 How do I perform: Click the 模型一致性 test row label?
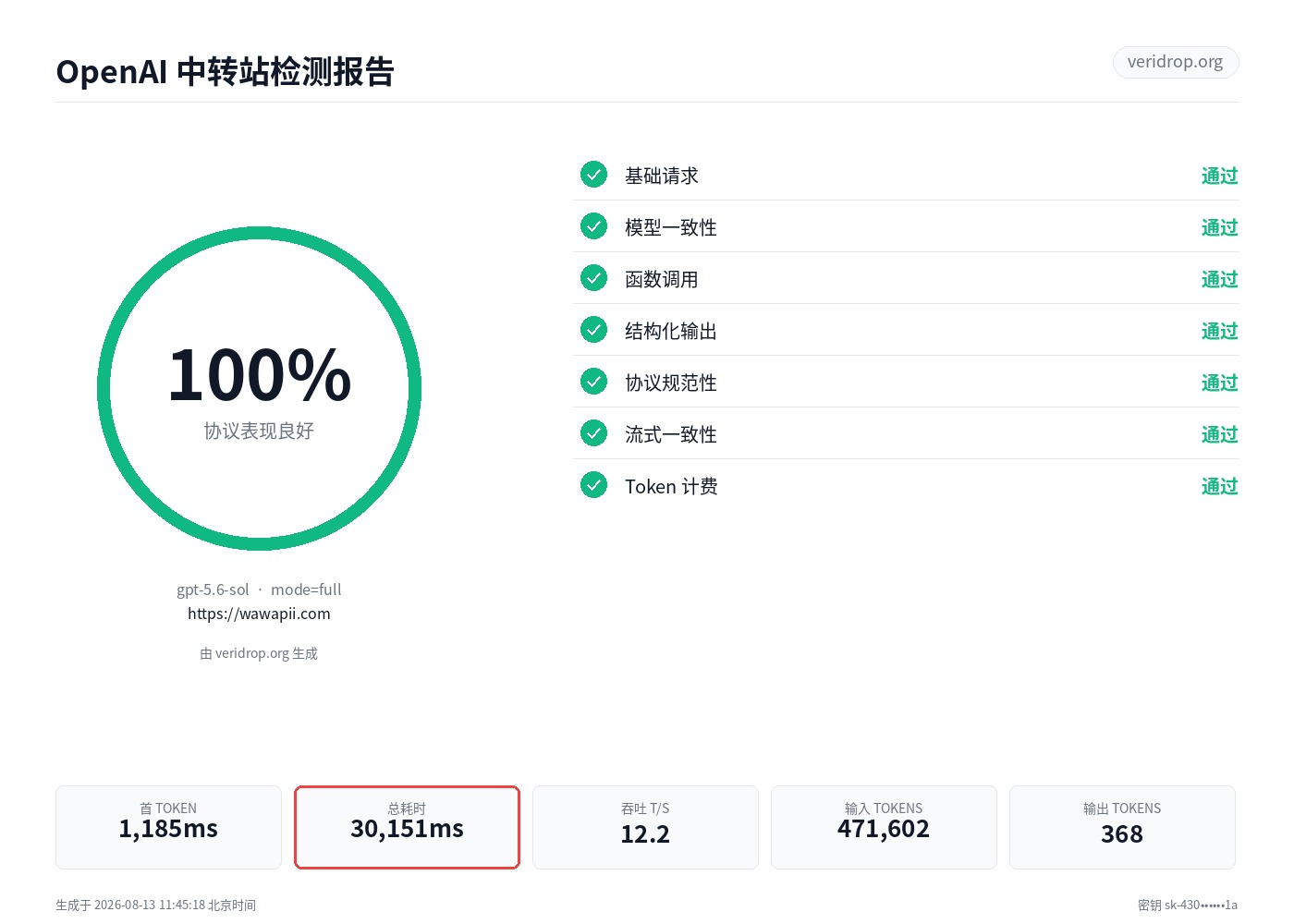(671, 227)
